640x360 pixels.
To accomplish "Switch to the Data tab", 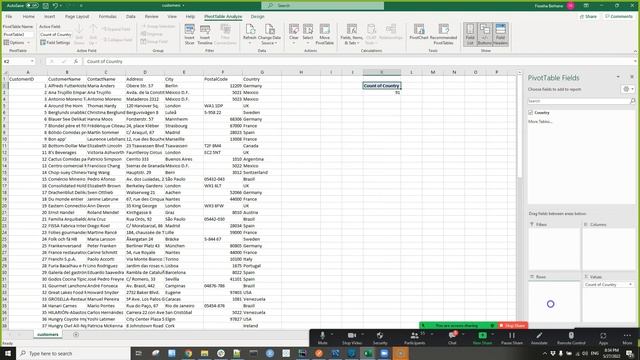I will tap(131, 17).
